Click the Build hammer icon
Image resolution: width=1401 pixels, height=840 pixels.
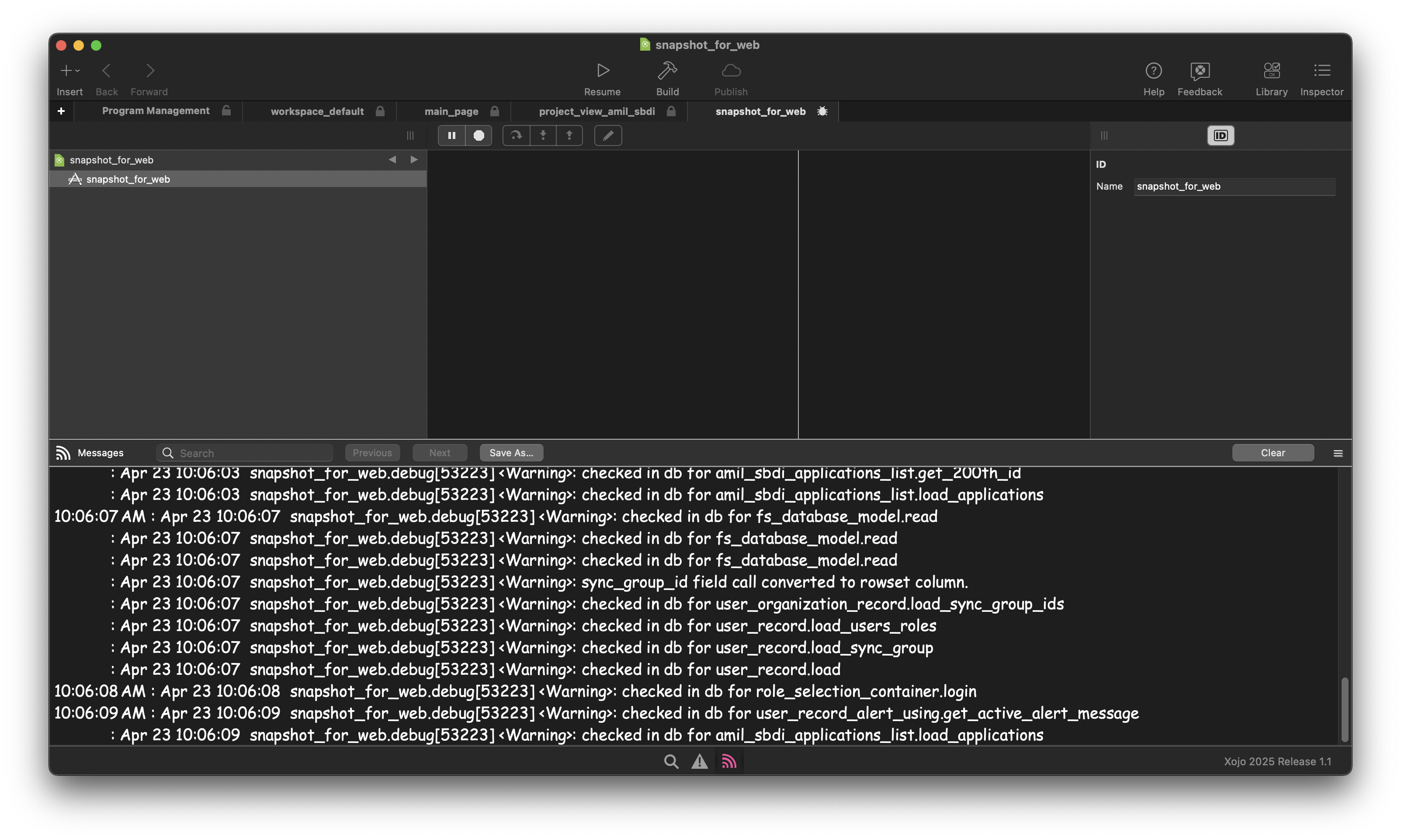667,71
